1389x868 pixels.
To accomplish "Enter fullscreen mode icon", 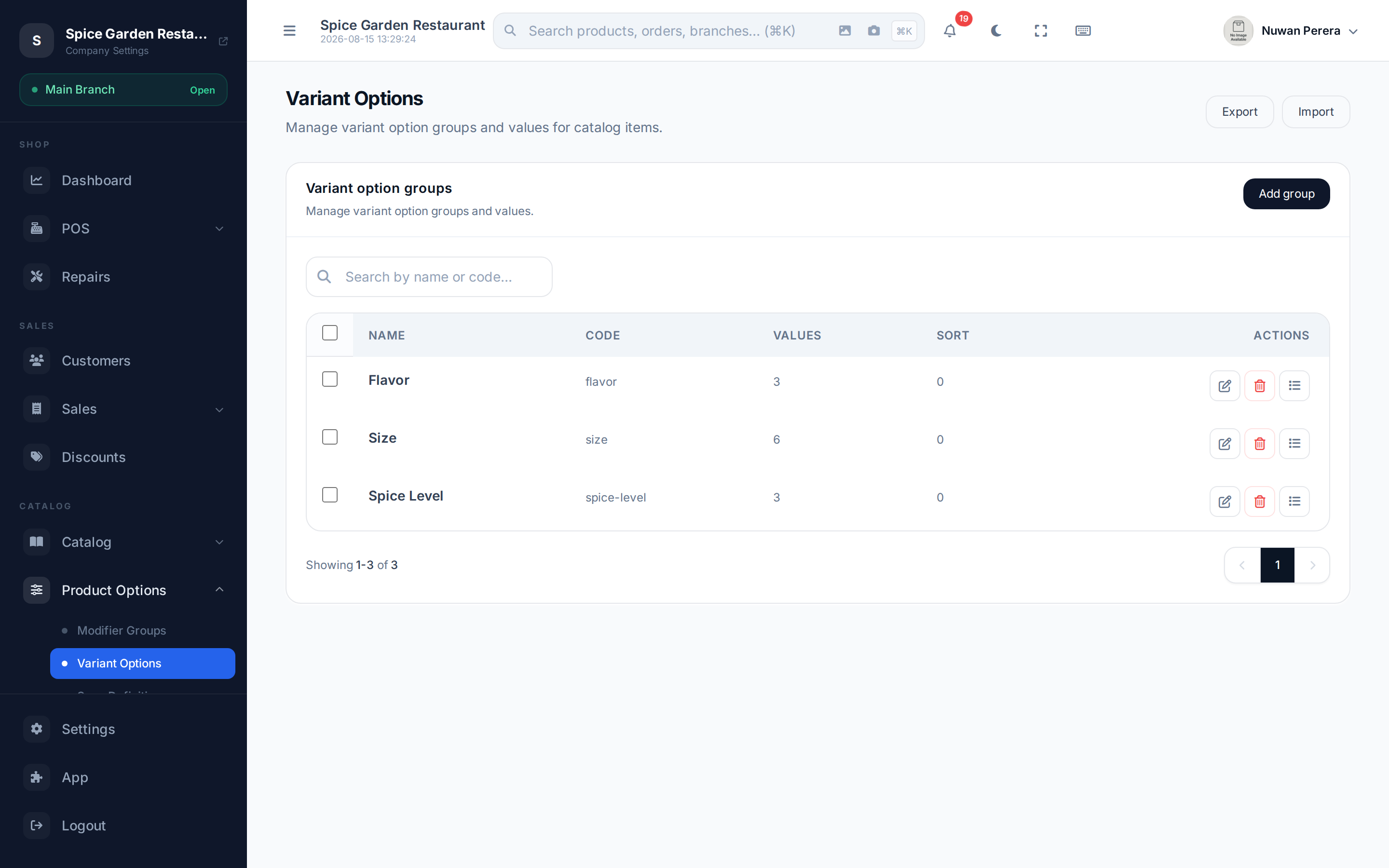I will click(x=1041, y=30).
